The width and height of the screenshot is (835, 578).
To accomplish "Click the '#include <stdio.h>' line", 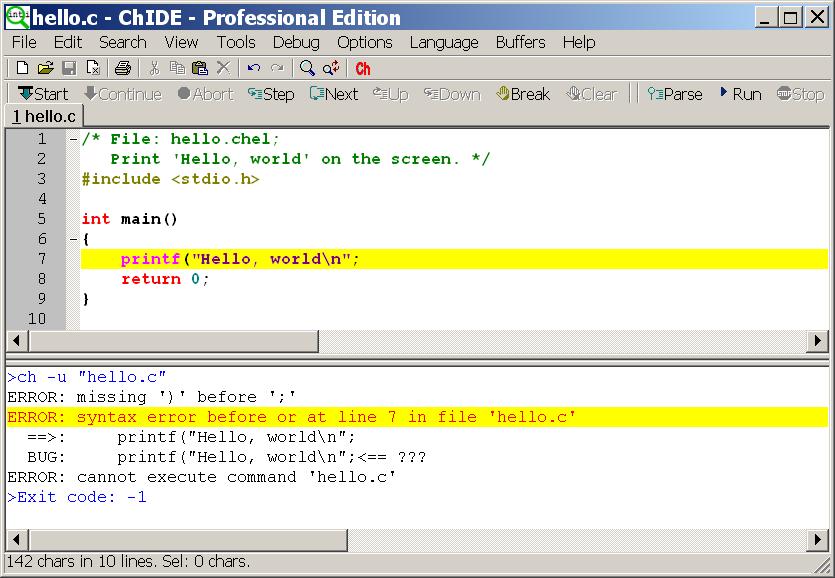I will tap(170, 179).
